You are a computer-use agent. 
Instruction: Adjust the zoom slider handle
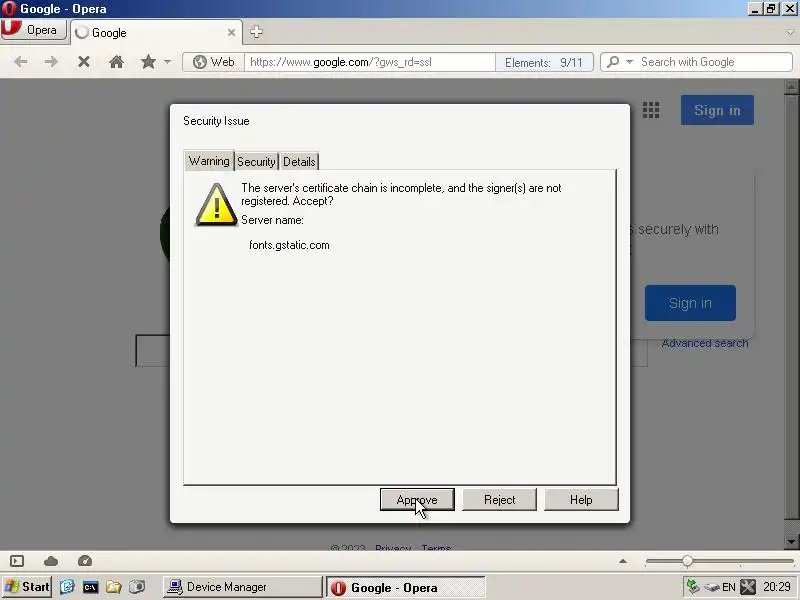[687, 561]
